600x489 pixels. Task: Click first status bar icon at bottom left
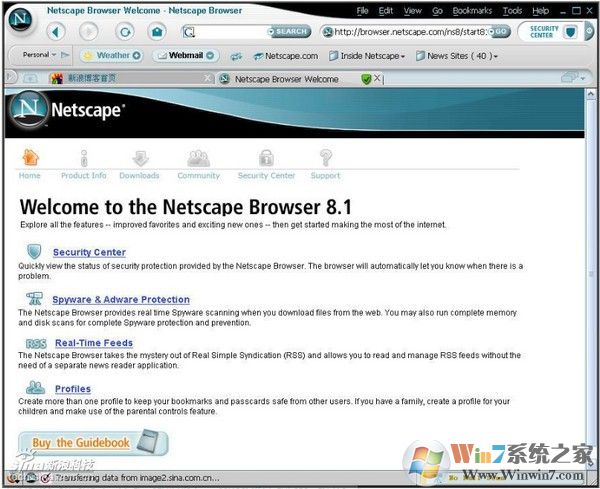click(13, 478)
